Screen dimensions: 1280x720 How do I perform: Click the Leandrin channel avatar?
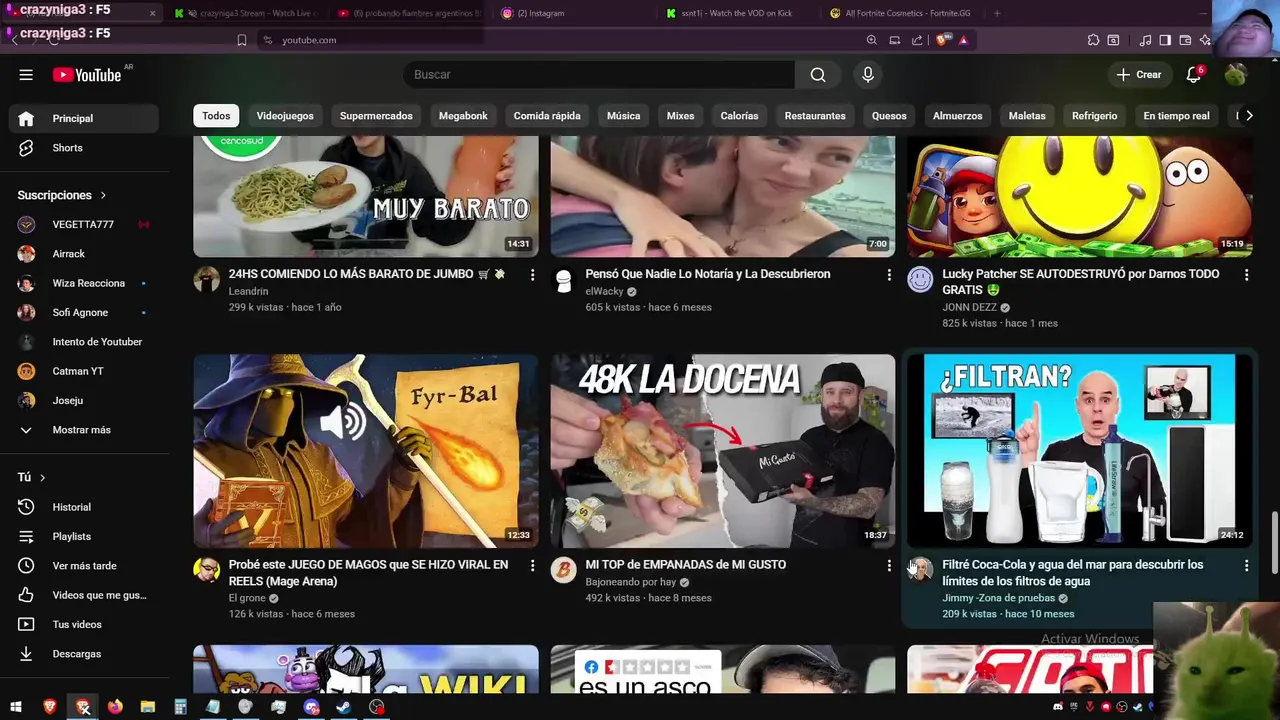pyautogui.click(x=207, y=279)
